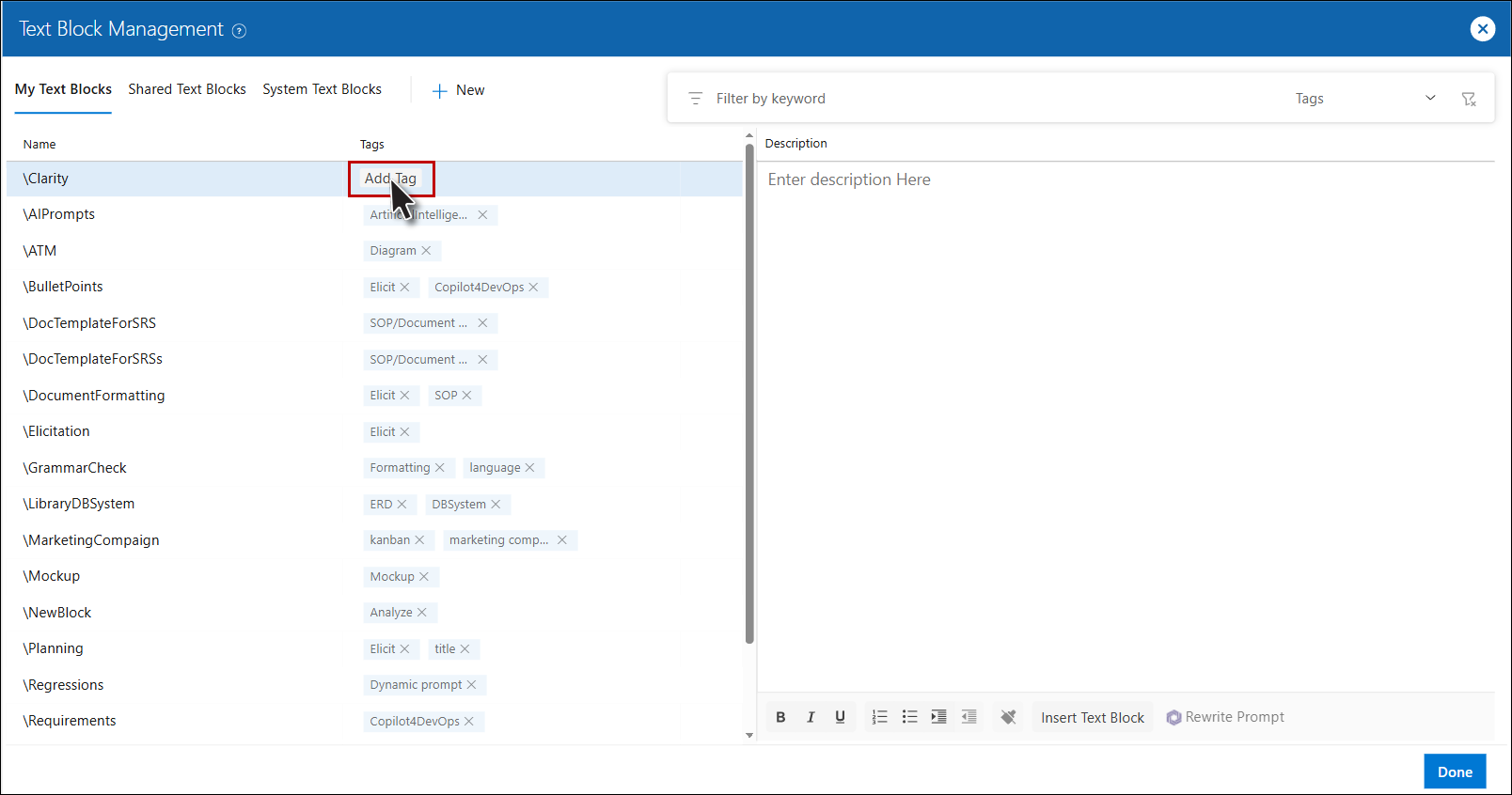Switch to My Text Blocks tab

[63, 89]
